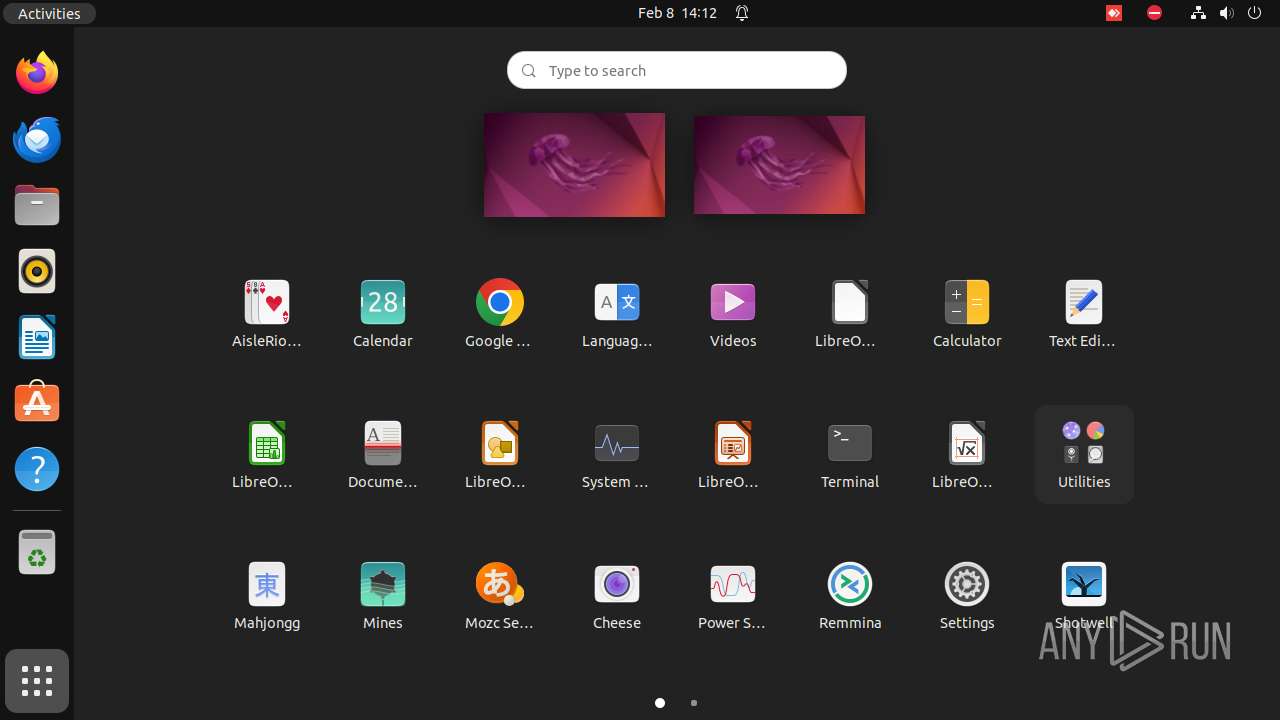Click the red screen-recording indicator in top bar
The height and width of the screenshot is (720, 1280).
click(1113, 13)
